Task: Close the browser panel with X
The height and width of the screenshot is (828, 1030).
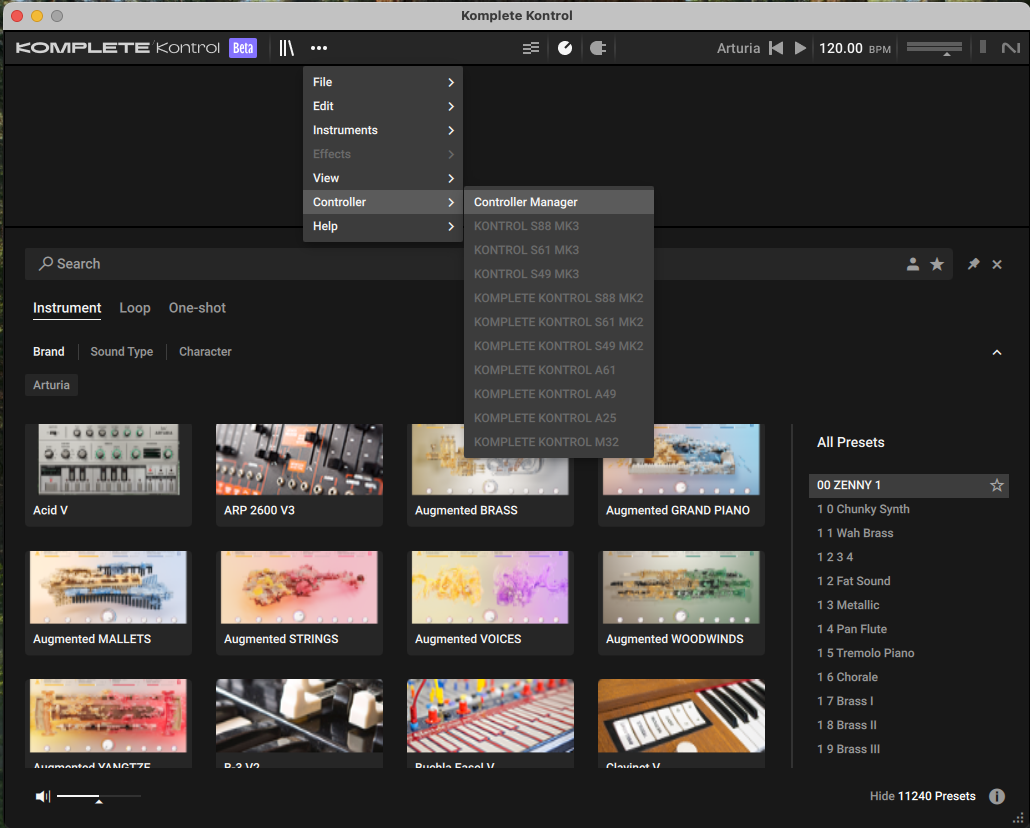Action: (x=996, y=264)
